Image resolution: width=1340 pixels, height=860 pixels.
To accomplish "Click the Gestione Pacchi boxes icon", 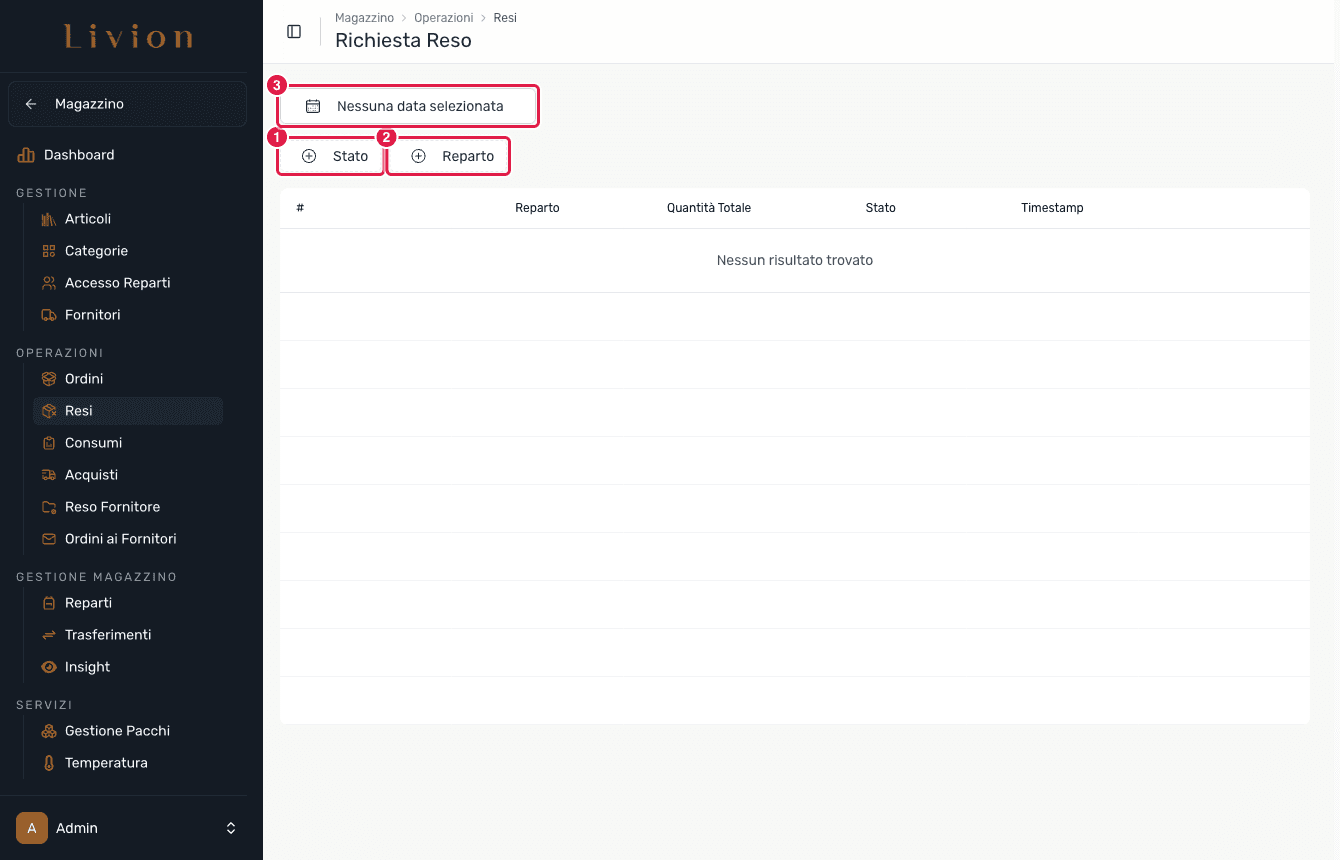I will coord(48,731).
